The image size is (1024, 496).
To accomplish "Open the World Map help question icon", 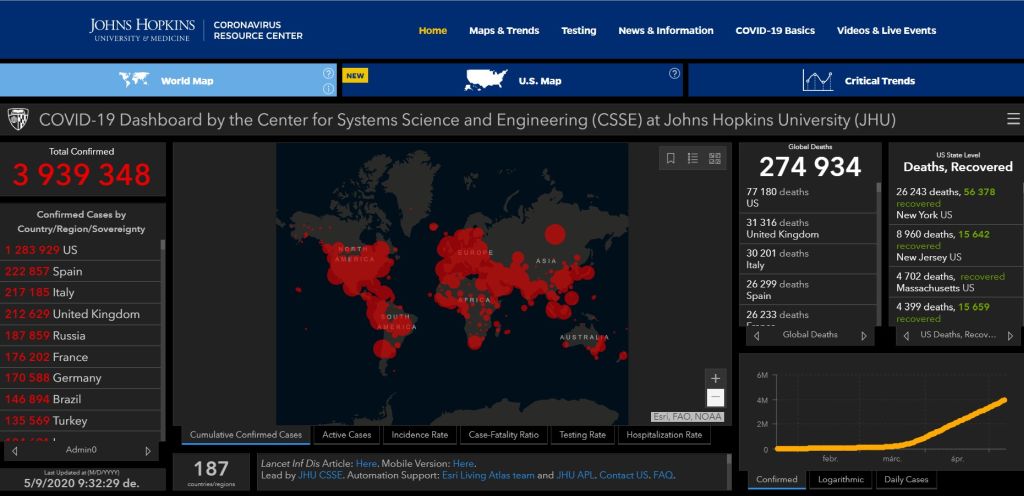I will click(328, 73).
